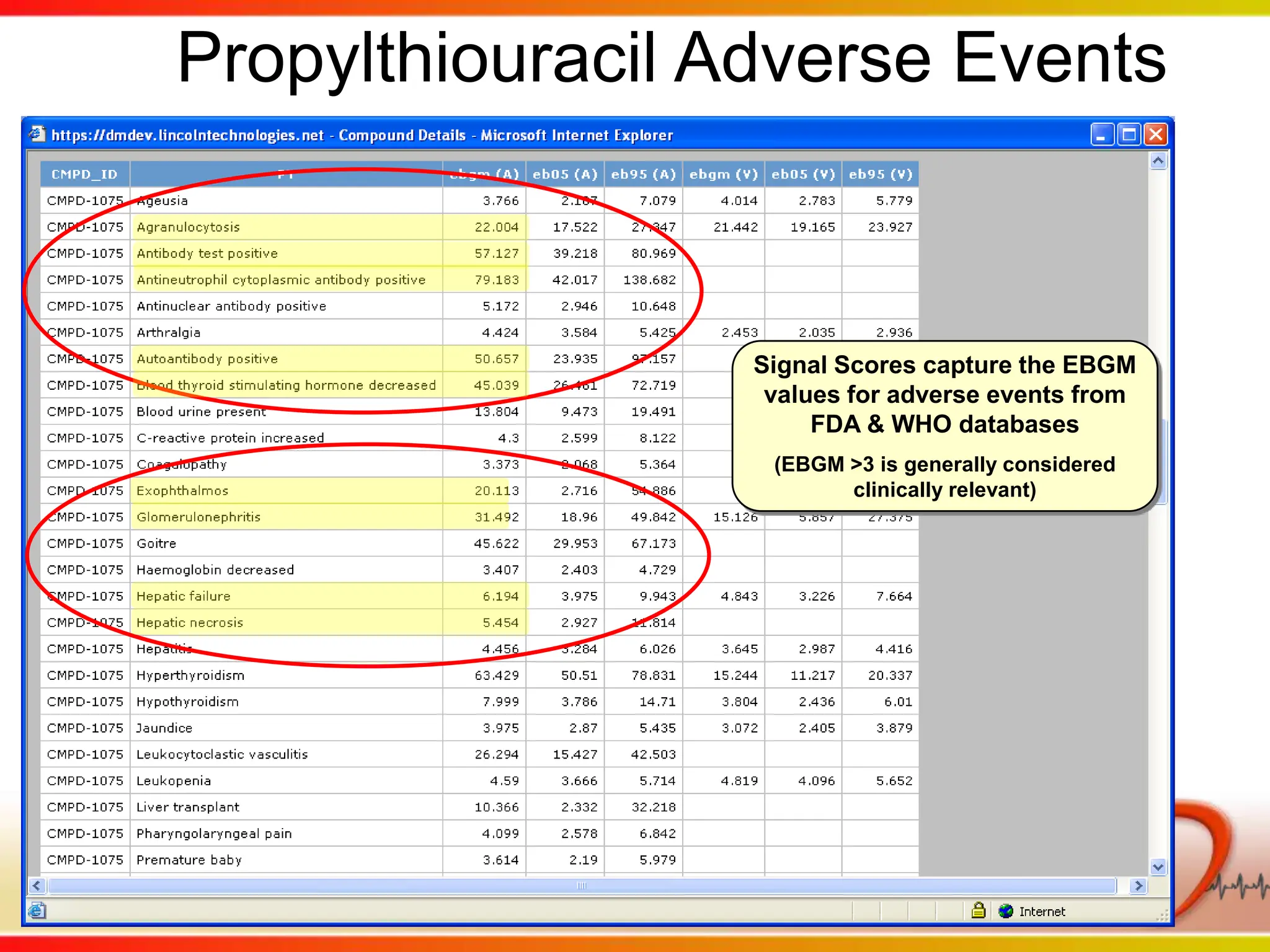Click the left arrow of horizontal scrollbar
This screenshot has width=1270, height=952.
point(37,886)
